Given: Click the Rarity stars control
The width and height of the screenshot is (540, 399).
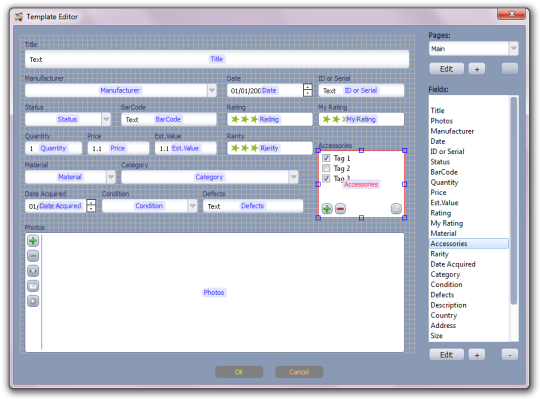Looking at the screenshot, I should pos(270,148).
